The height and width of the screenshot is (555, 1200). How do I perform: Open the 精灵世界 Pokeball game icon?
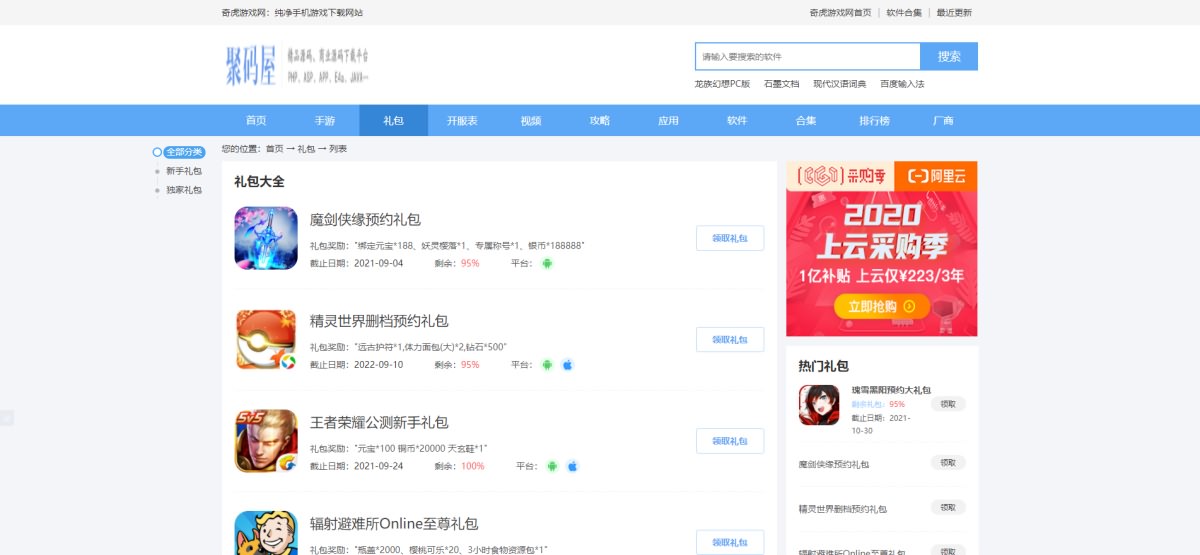pos(266,339)
